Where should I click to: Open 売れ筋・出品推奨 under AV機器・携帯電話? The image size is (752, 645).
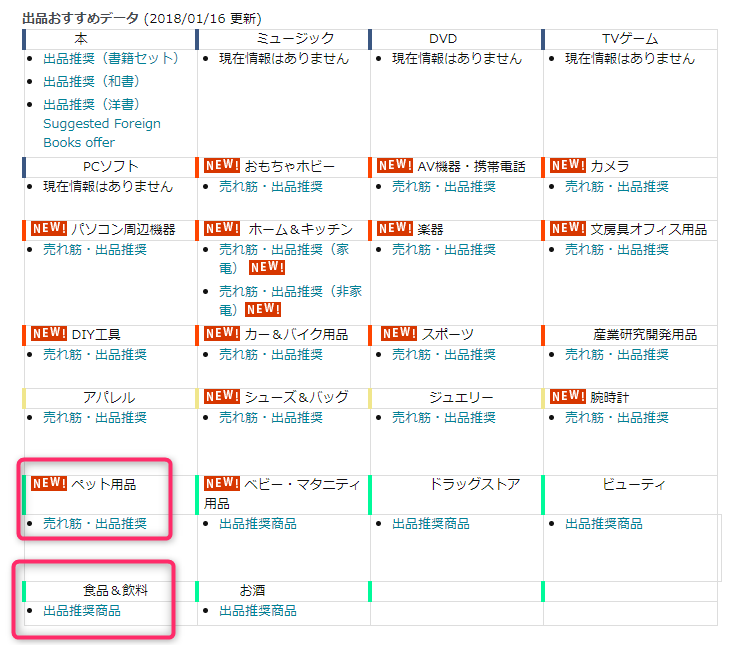point(444,186)
